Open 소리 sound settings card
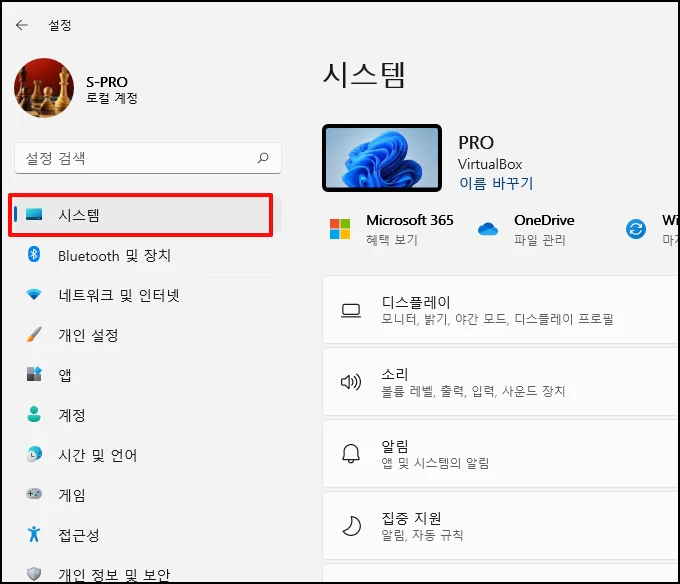This screenshot has width=680, height=584. click(x=500, y=382)
